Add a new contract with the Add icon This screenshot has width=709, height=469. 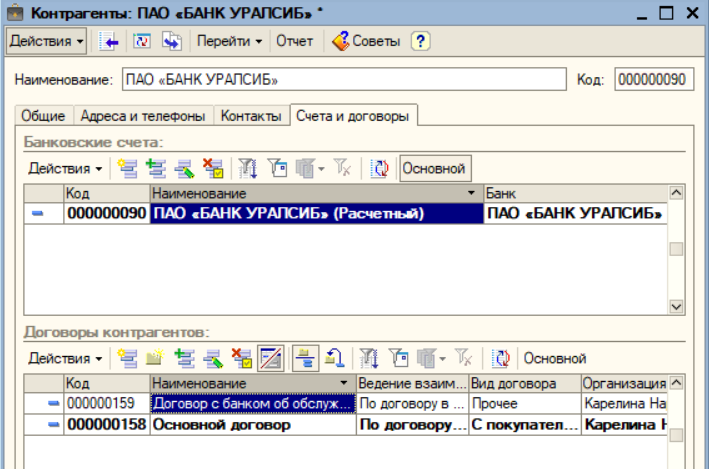pyautogui.click(x=127, y=358)
